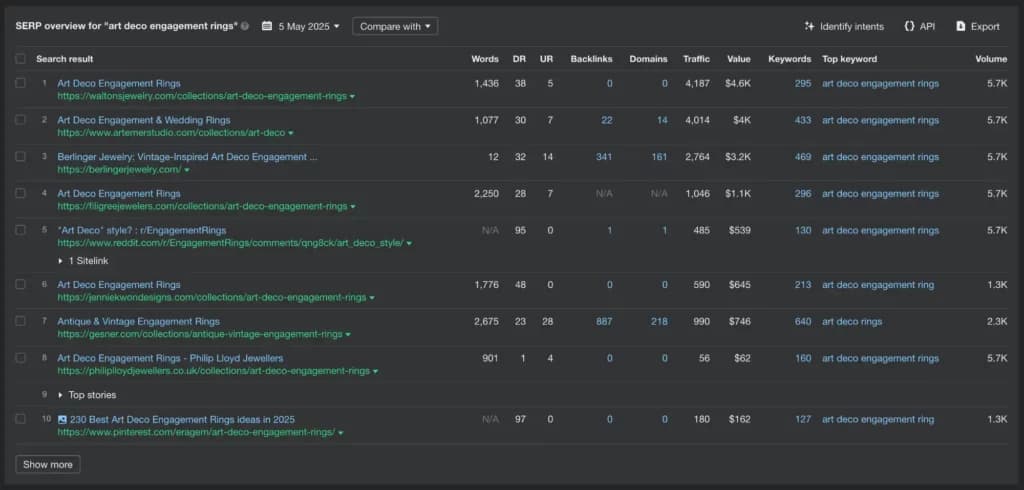Open URL menu arrow for berlingerjewelry.com result
1024x490 pixels.
tap(187, 171)
